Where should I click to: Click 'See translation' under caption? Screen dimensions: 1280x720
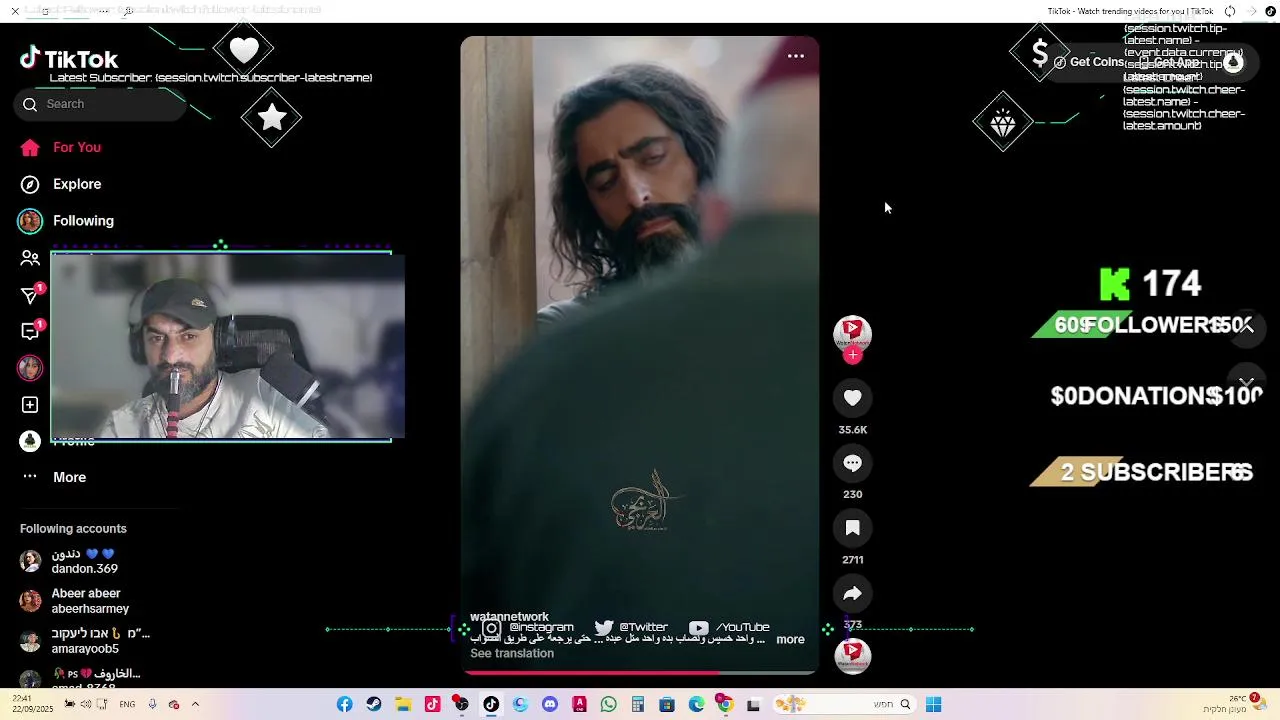(x=512, y=654)
